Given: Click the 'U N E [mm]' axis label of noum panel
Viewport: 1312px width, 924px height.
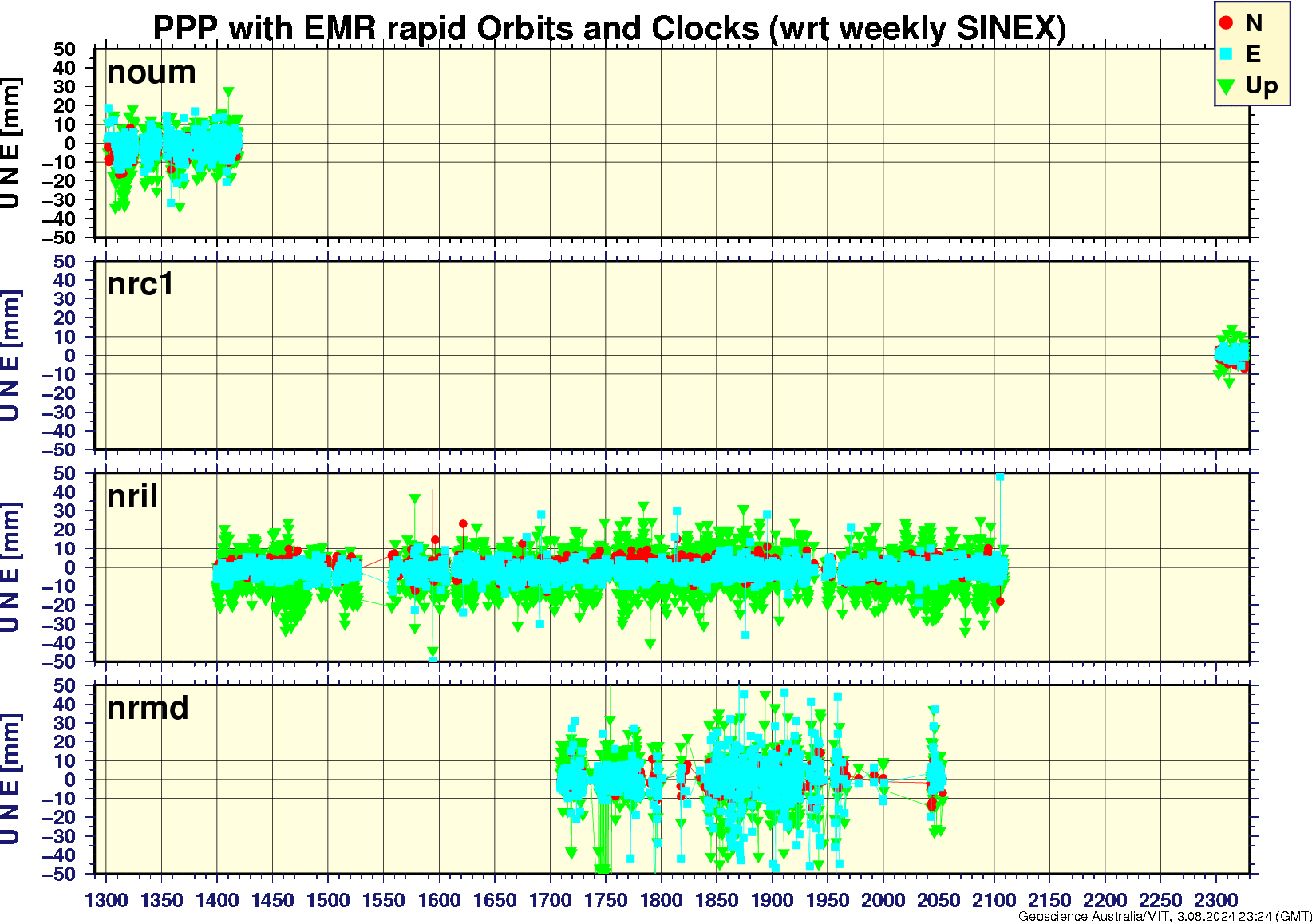Looking at the screenshot, I should click(x=10, y=144).
